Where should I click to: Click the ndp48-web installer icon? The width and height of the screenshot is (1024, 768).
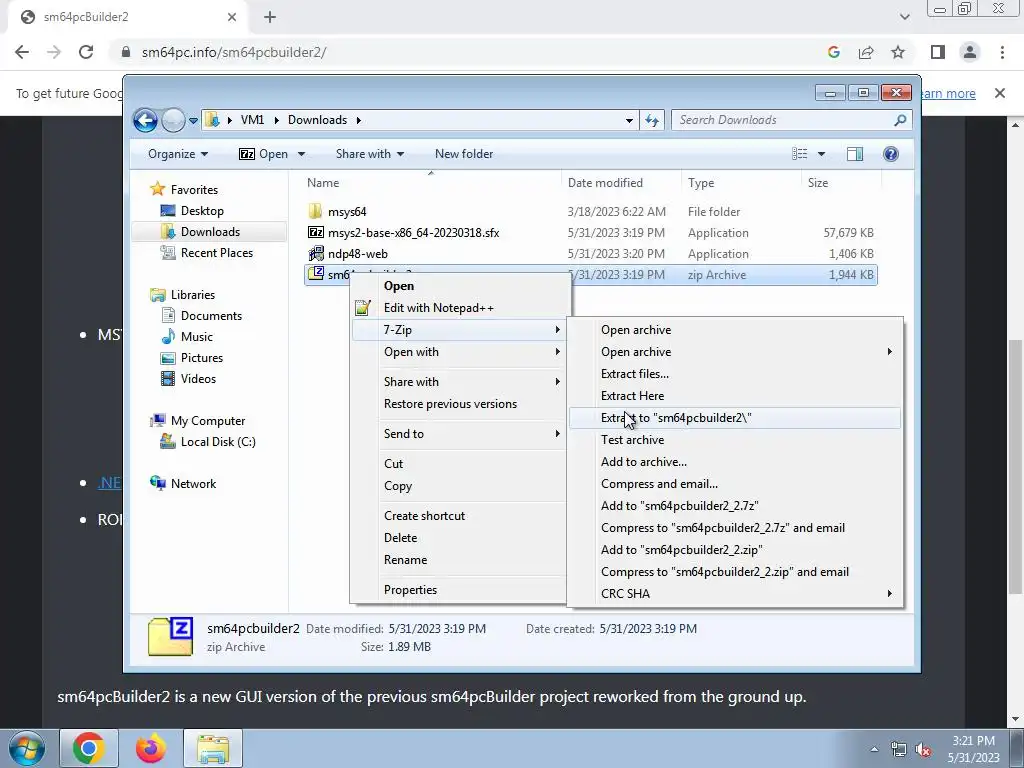tap(315, 253)
